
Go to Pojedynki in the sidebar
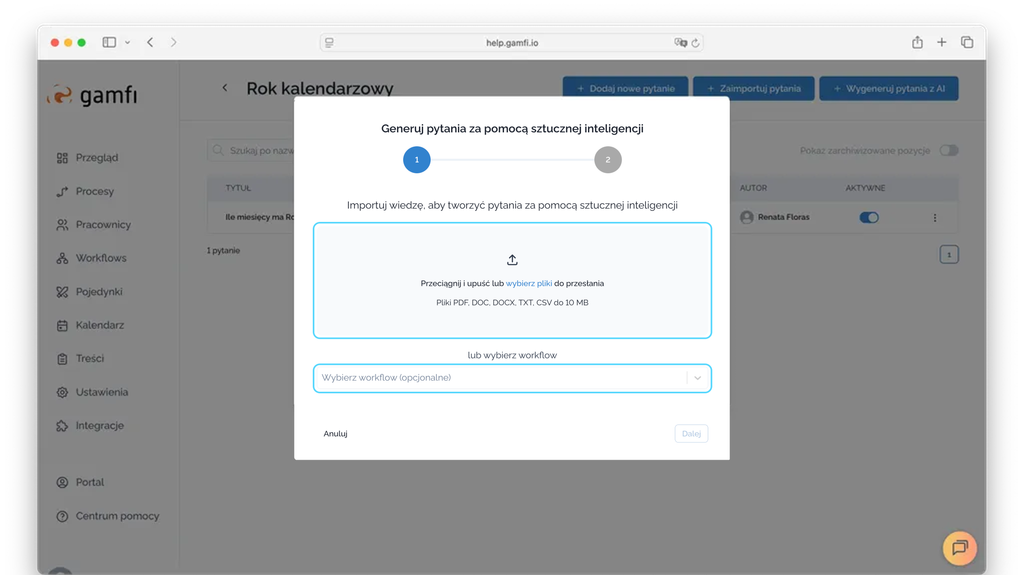click(98, 292)
